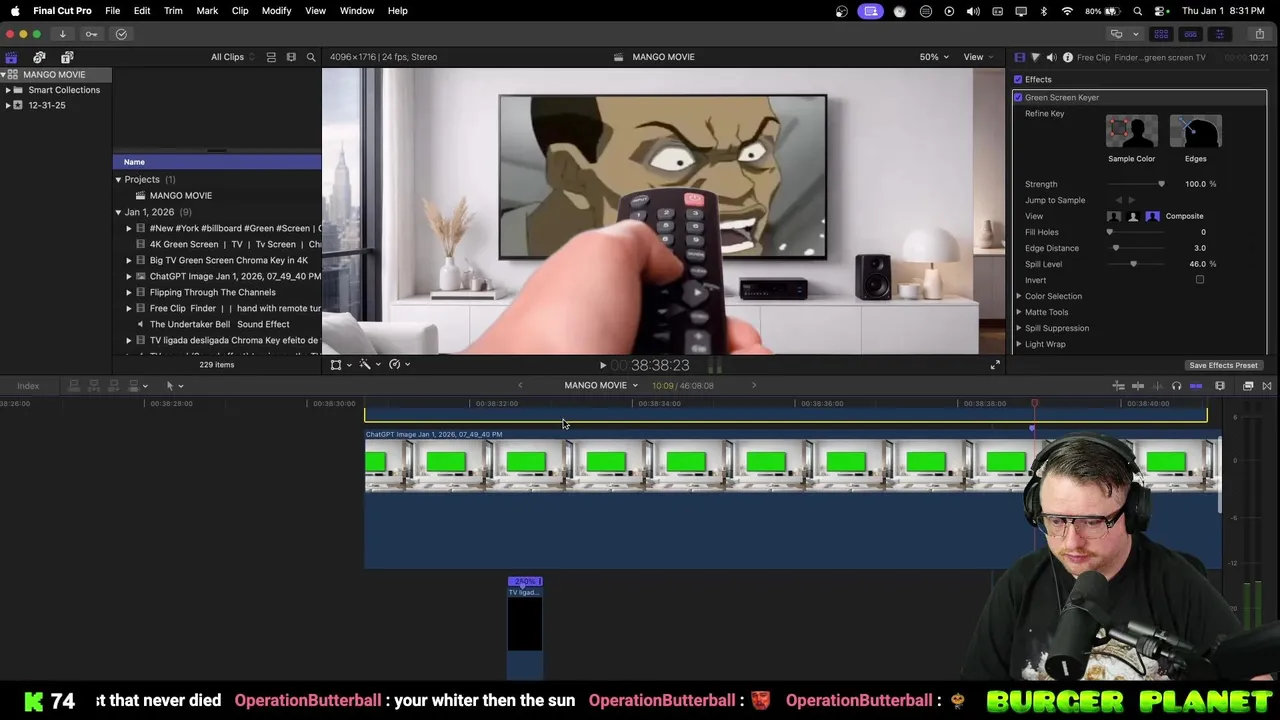Choose the Composite view mode icon
The height and width of the screenshot is (720, 1280).
click(1152, 216)
